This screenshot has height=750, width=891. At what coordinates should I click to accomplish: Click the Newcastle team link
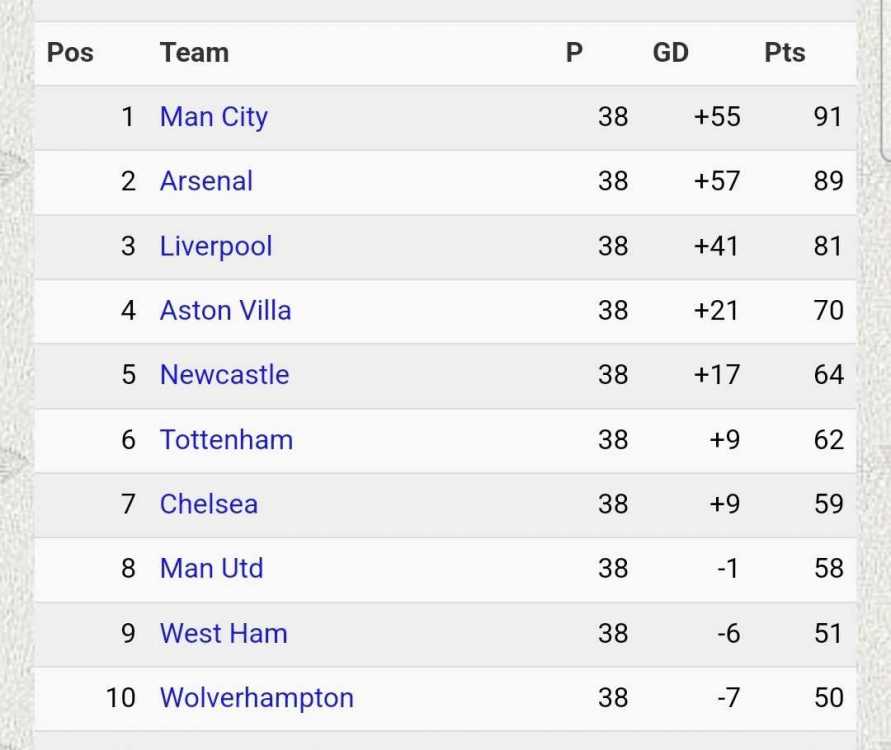(224, 375)
